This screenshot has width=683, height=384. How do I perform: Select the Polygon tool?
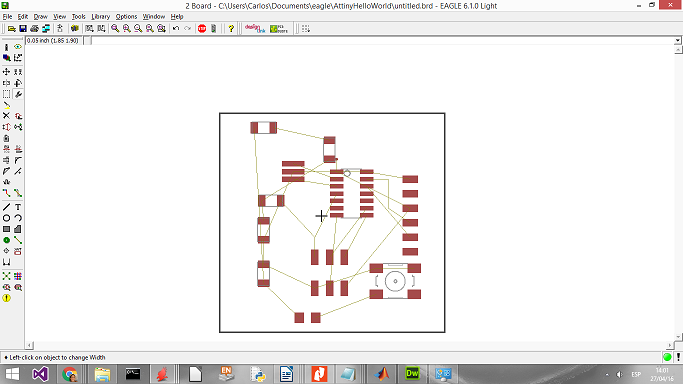[x=18, y=229]
